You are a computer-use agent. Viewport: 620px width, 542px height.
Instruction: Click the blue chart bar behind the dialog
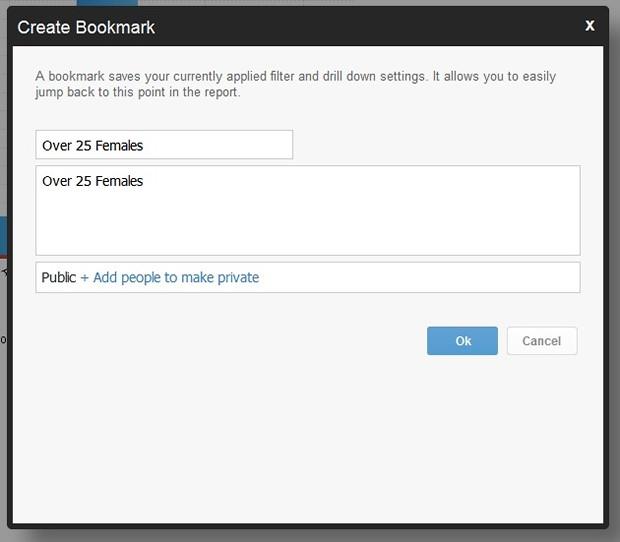[3, 236]
